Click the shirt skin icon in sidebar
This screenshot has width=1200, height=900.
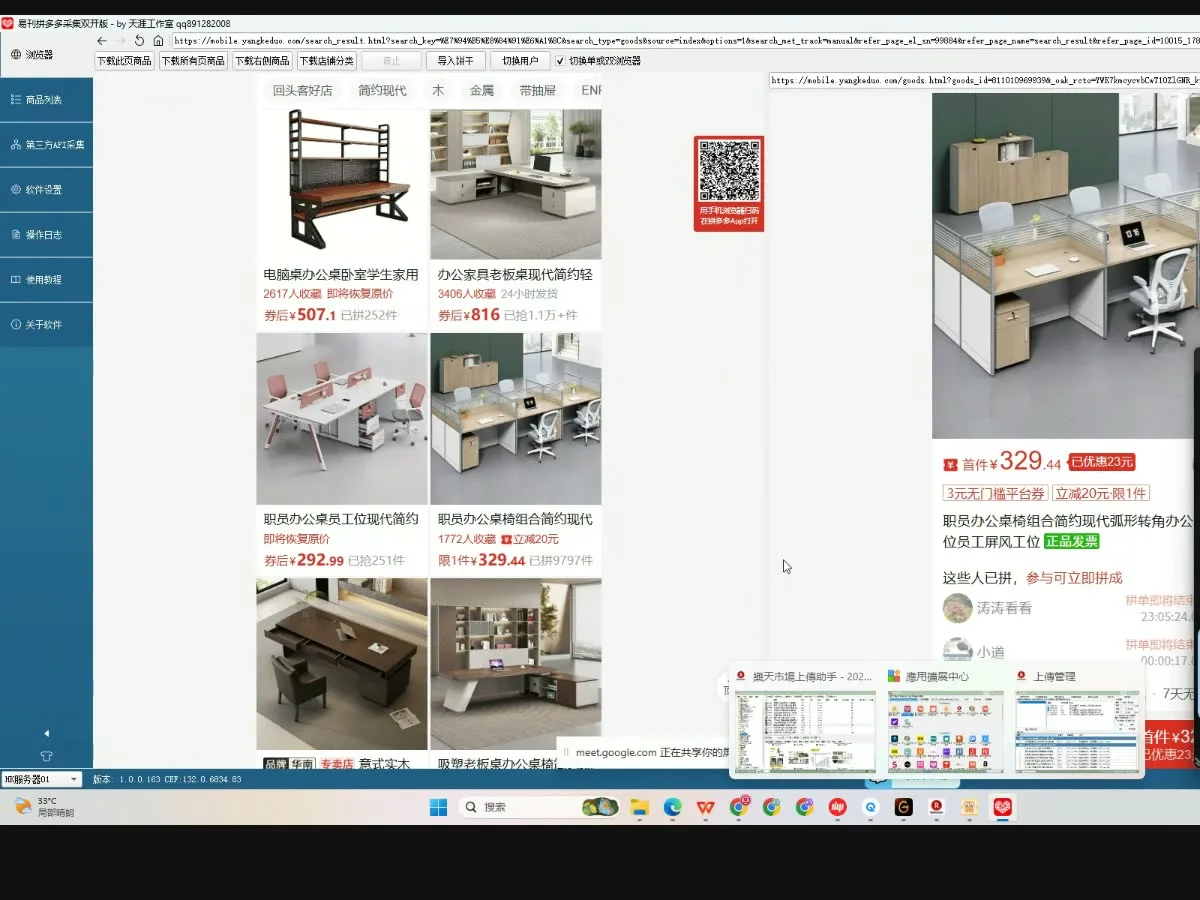[x=46, y=756]
